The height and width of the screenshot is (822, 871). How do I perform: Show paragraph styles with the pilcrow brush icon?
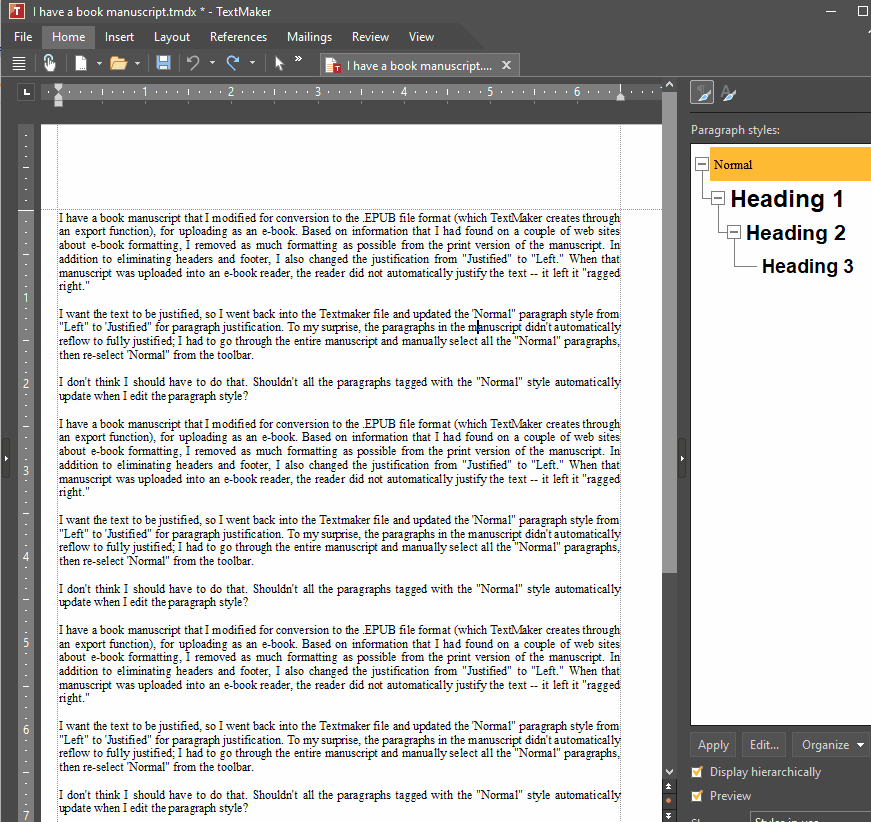(x=703, y=94)
